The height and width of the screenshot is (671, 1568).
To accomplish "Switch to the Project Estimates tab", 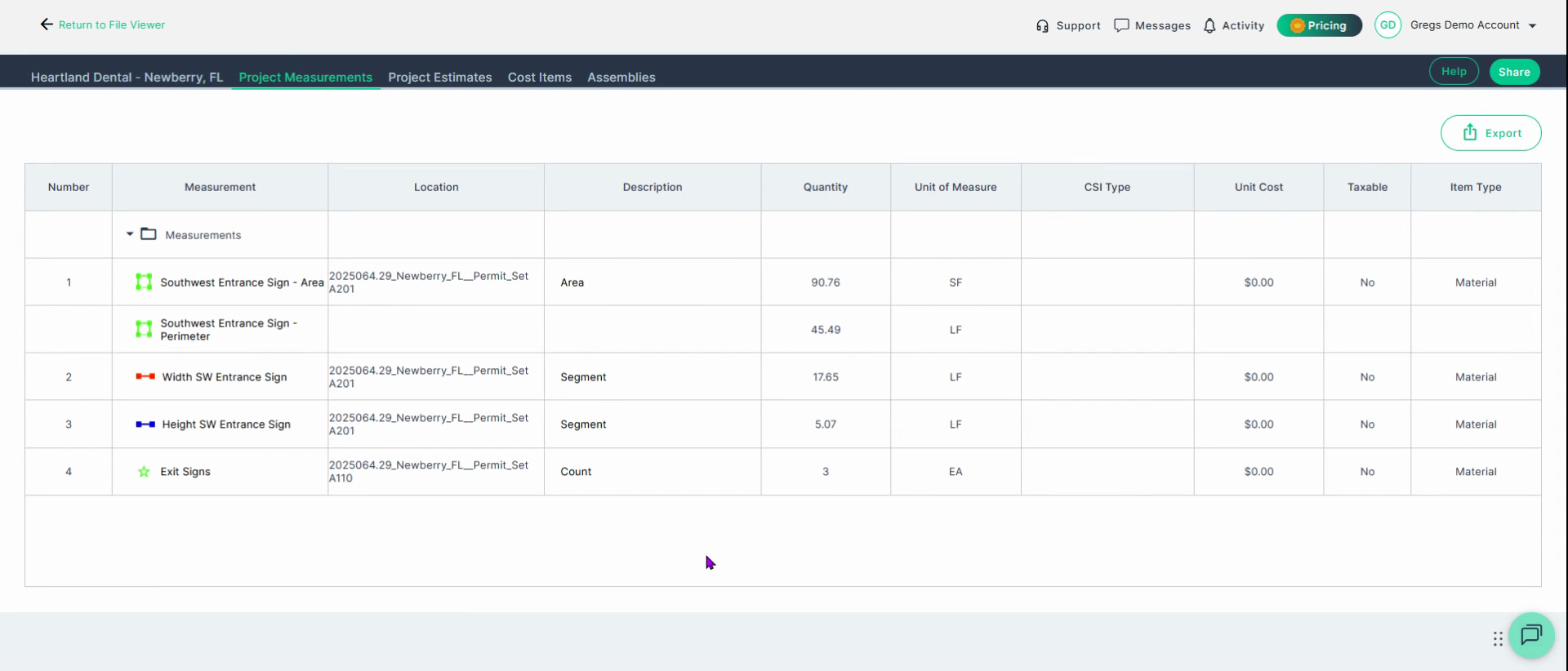I will point(440,77).
